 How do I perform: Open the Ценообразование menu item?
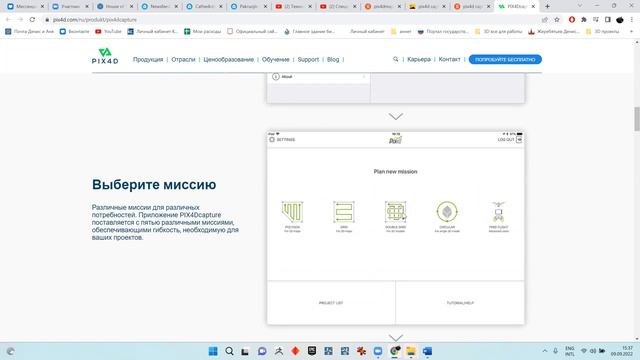(229, 60)
